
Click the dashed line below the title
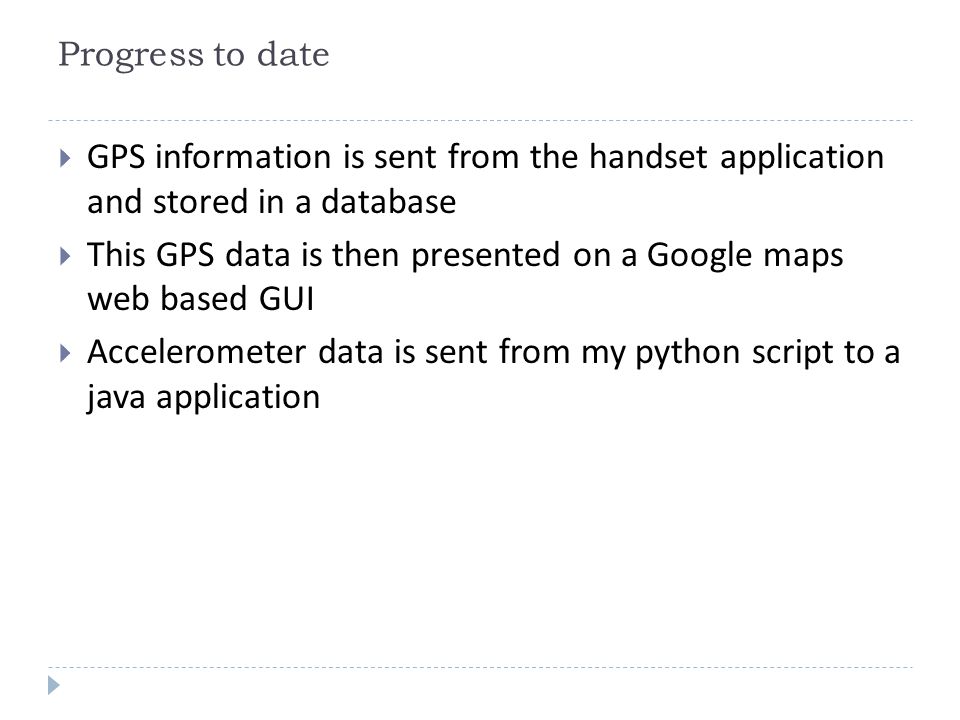pyautogui.click(x=481, y=121)
